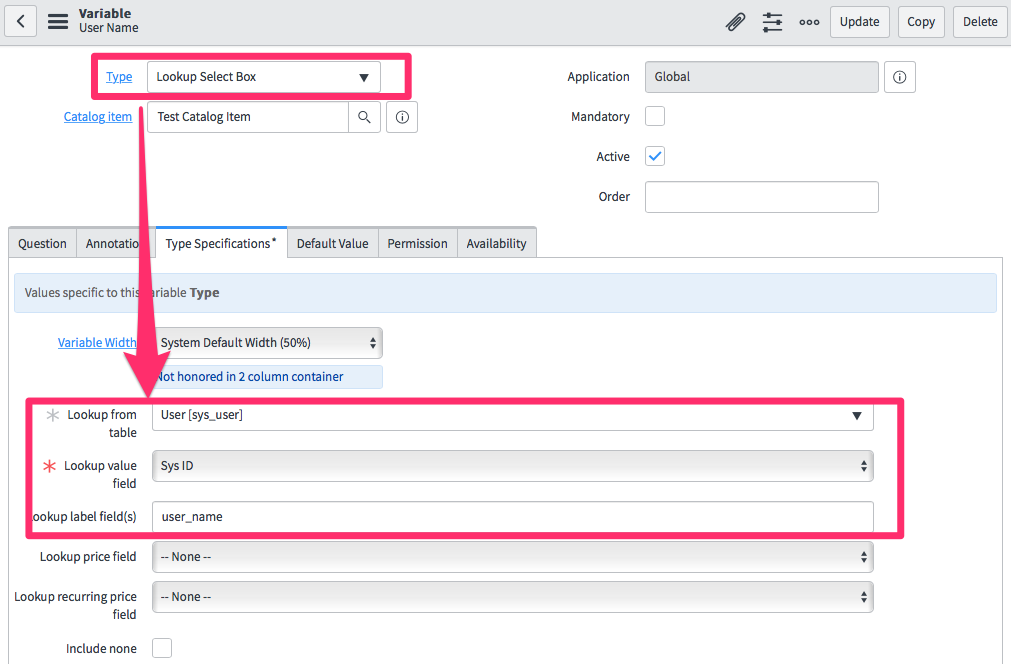Open the Availability tab
Viewport: 1011px width, 664px height.
pyautogui.click(x=496, y=242)
